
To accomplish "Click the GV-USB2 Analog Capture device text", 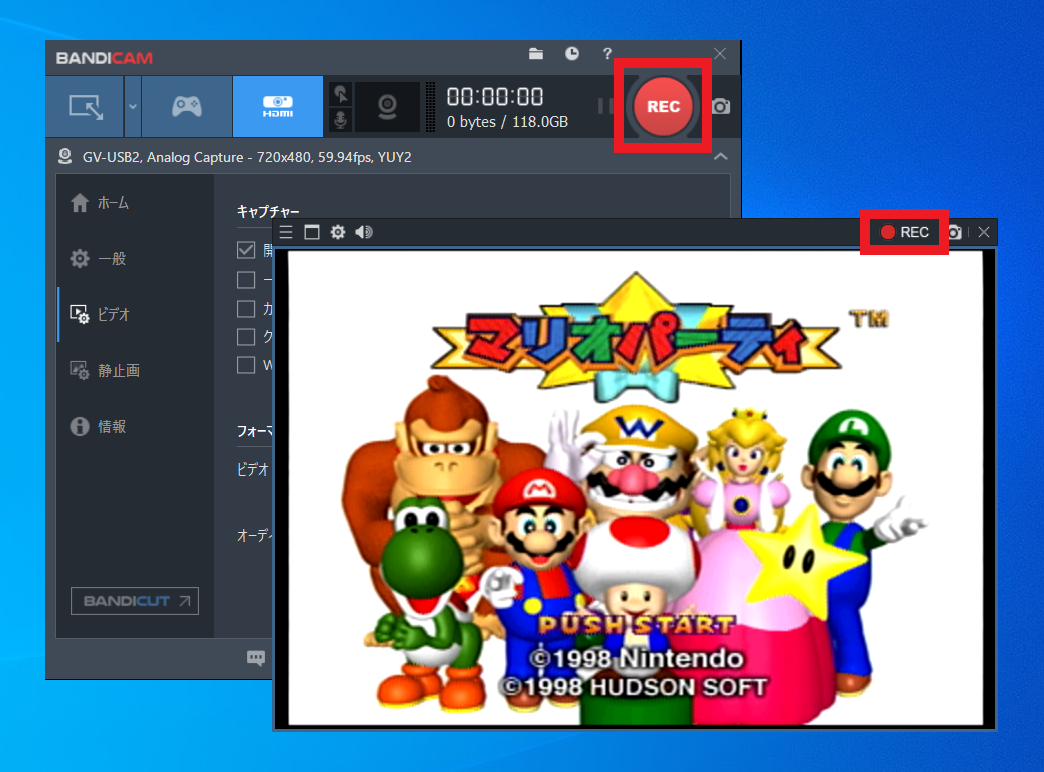I will click(247, 157).
